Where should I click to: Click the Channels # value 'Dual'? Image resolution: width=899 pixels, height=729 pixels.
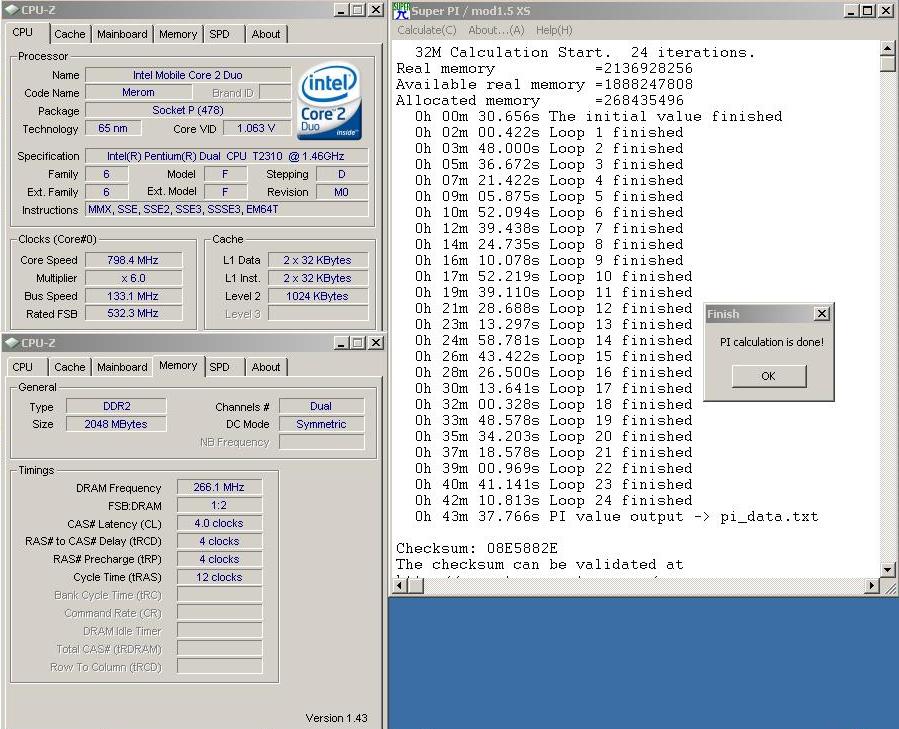point(321,406)
